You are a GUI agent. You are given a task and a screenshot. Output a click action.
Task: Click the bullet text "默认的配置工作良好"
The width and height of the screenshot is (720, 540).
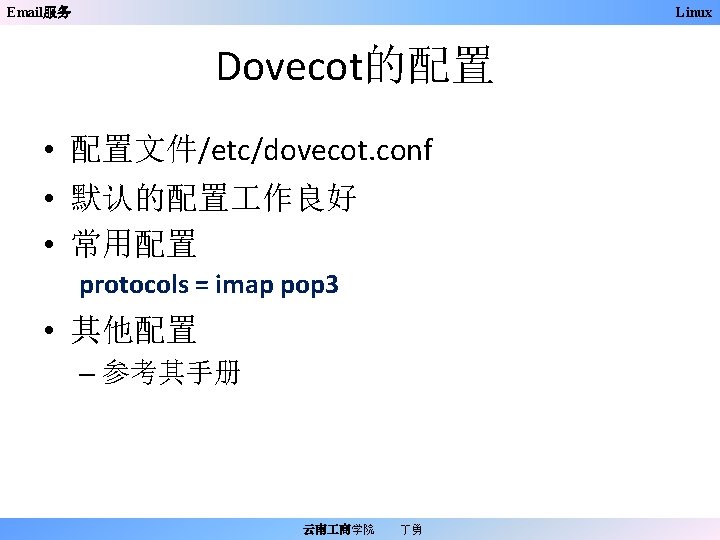[x=214, y=197]
